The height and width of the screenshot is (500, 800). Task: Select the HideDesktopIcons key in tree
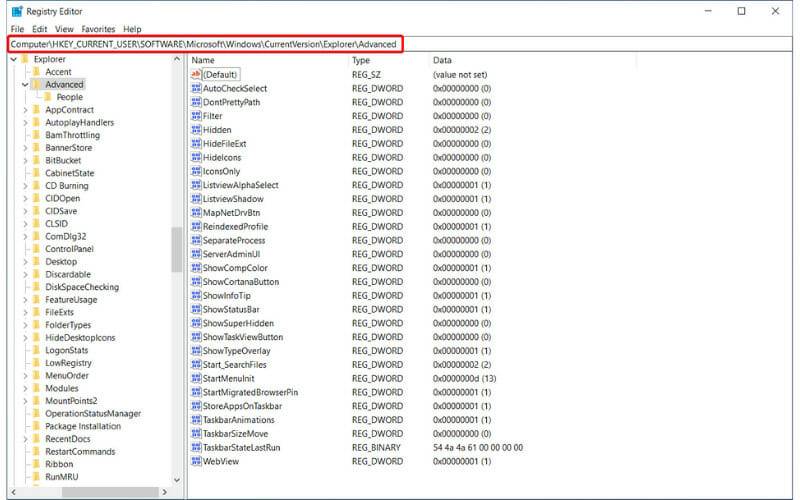click(x=80, y=337)
